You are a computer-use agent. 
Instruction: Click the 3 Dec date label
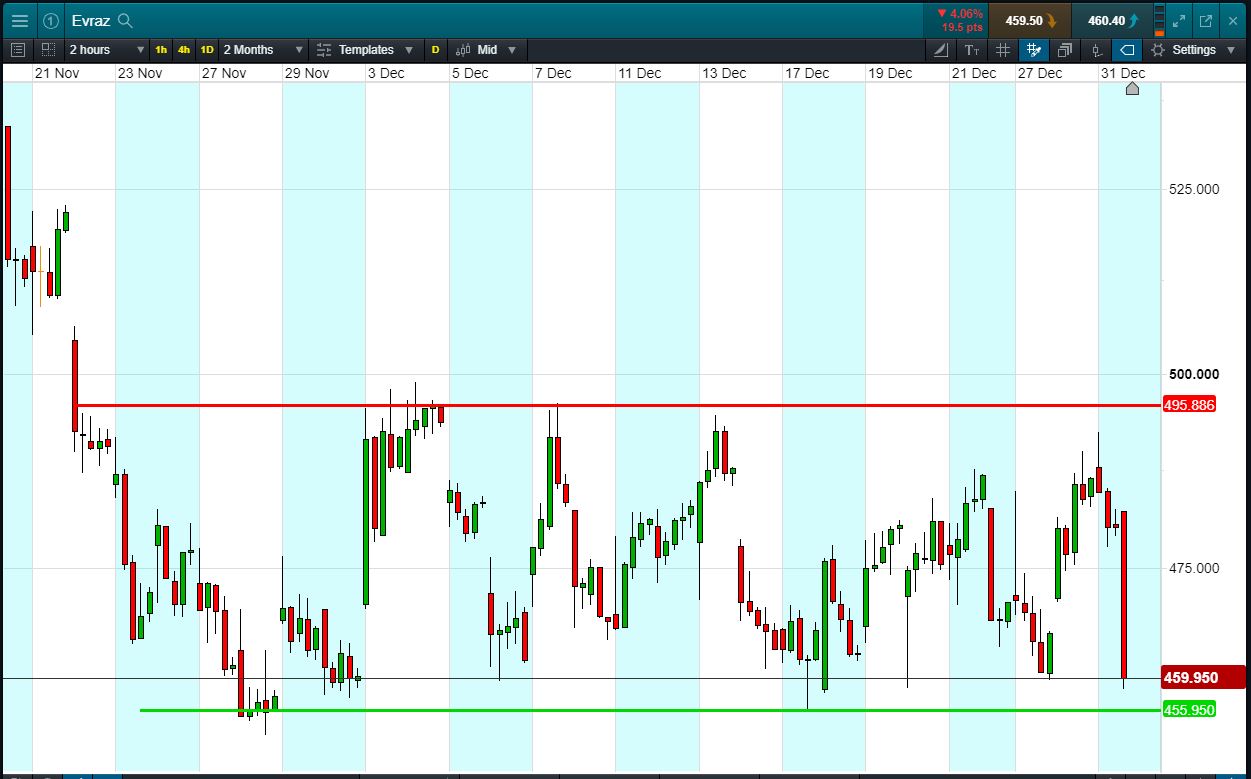tap(386, 73)
